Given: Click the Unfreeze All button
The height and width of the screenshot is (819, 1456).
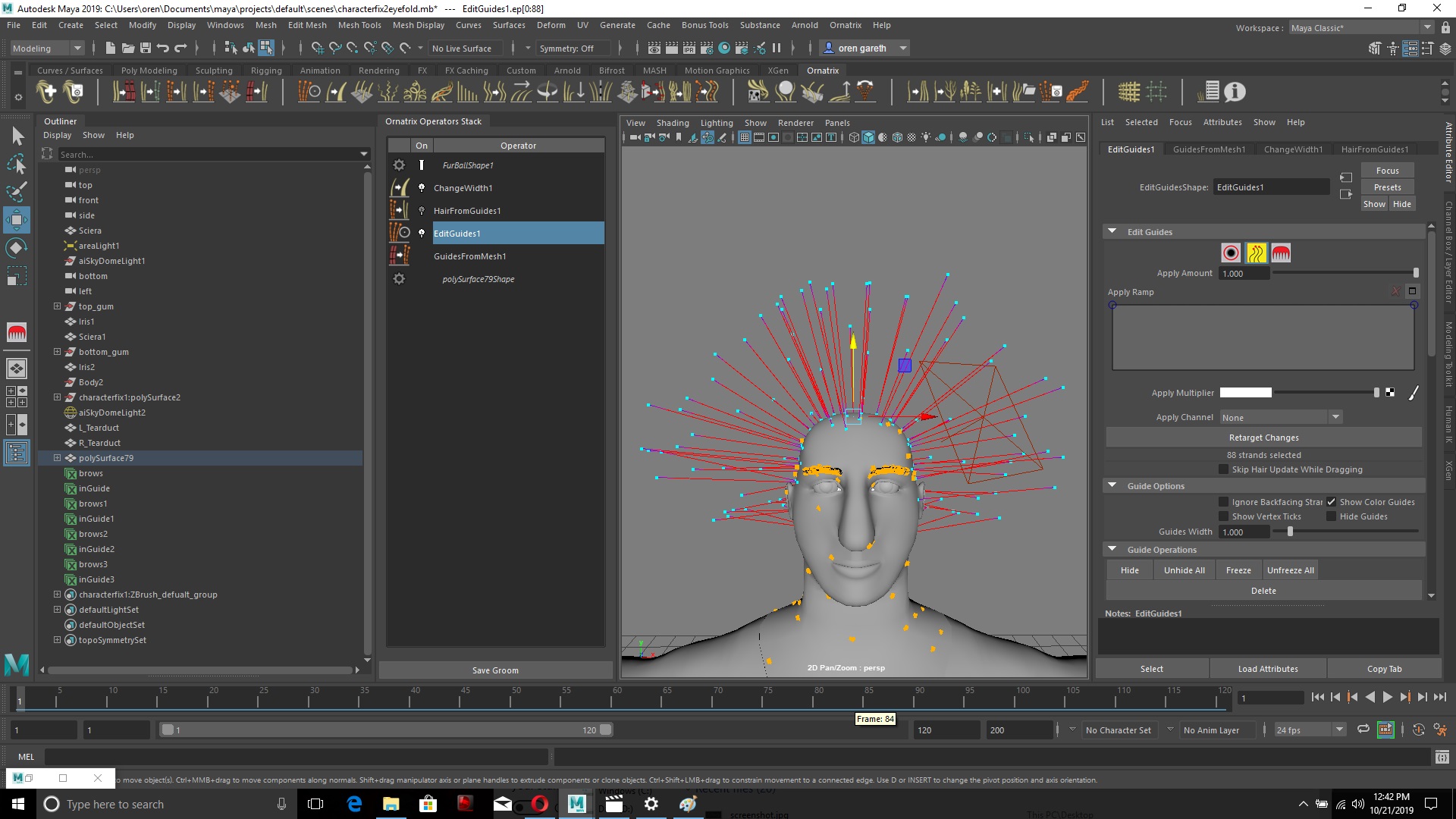Looking at the screenshot, I should tap(1290, 569).
